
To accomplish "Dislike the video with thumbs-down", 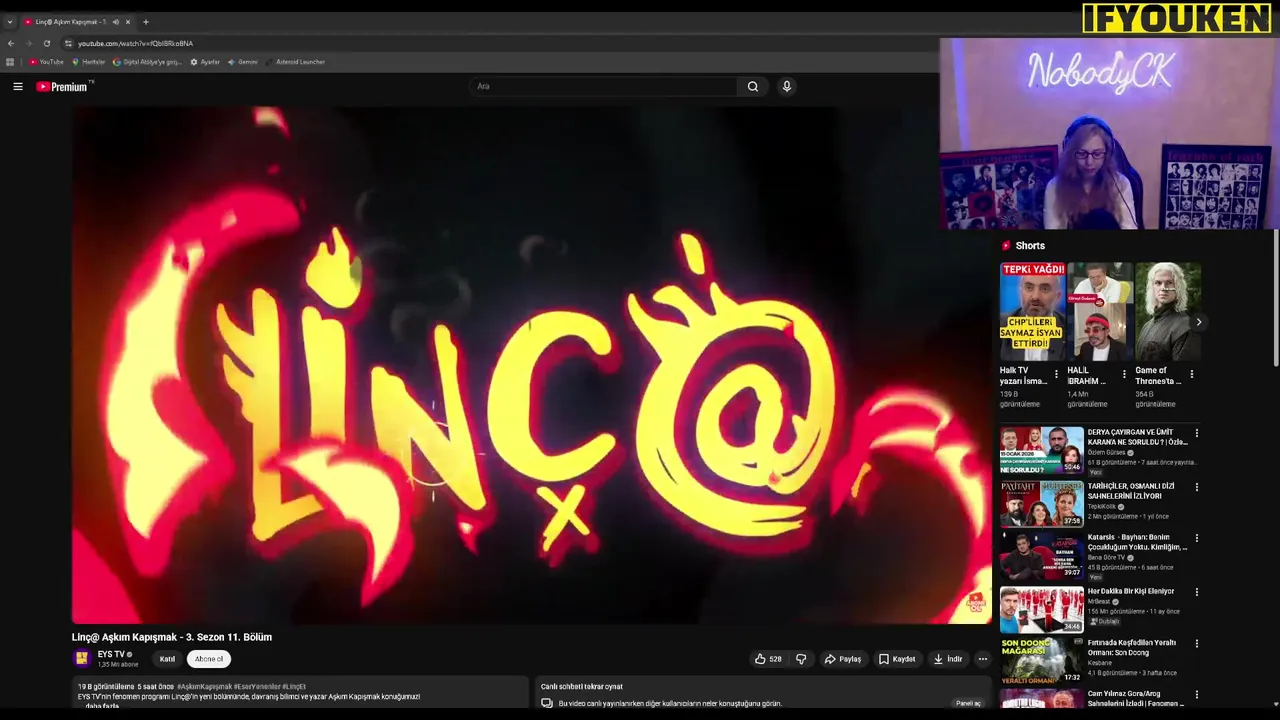I will coord(801,659).
